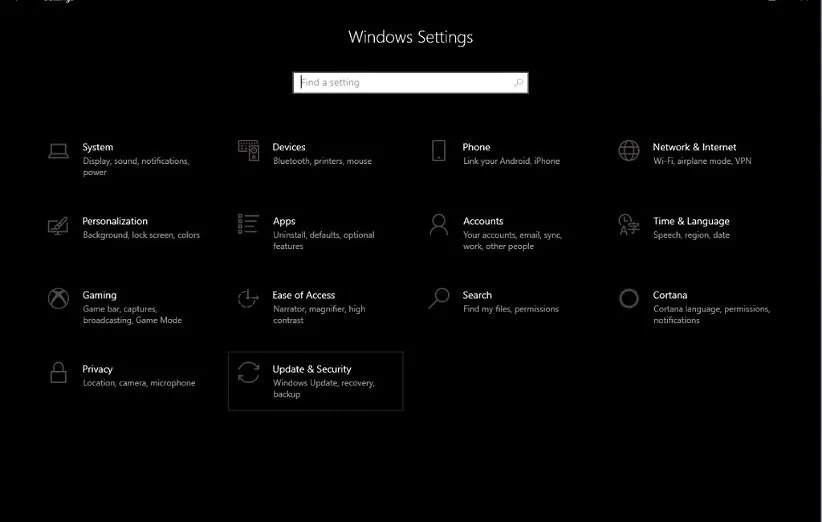
Task: Open Cortana settings title
Action: click(669, 295)
